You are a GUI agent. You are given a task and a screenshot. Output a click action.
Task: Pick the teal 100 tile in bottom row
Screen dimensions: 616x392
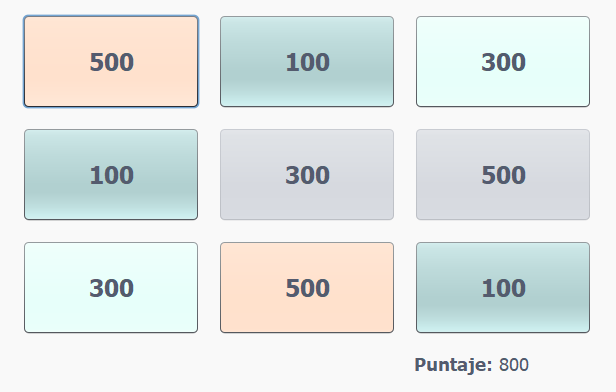503,288
